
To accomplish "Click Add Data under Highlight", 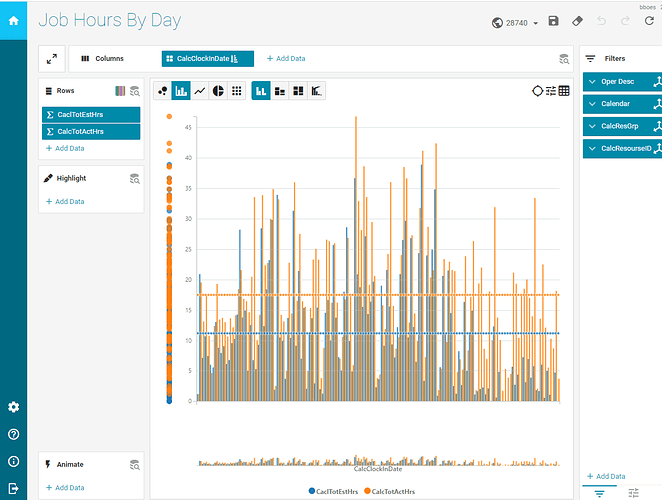I will 65,201.
